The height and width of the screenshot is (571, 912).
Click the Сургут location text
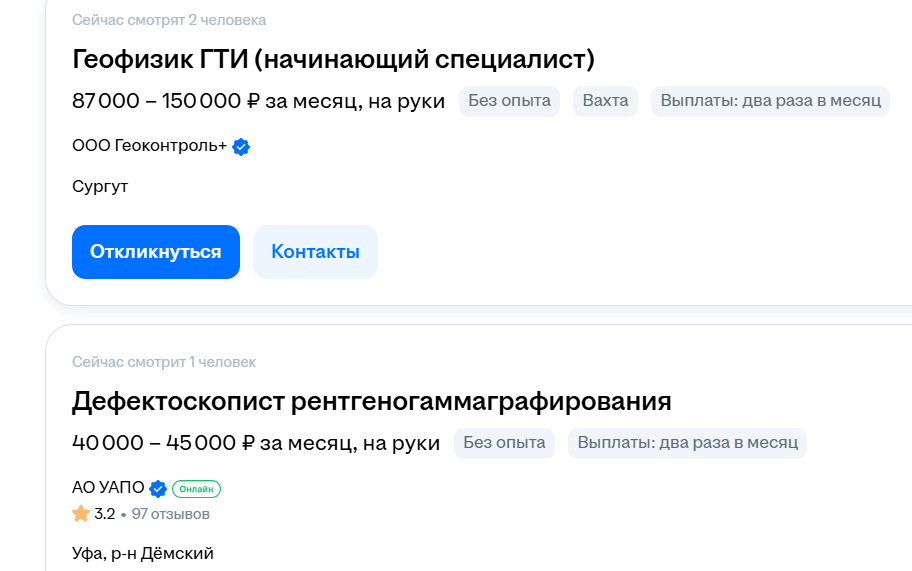click(100, 187)
